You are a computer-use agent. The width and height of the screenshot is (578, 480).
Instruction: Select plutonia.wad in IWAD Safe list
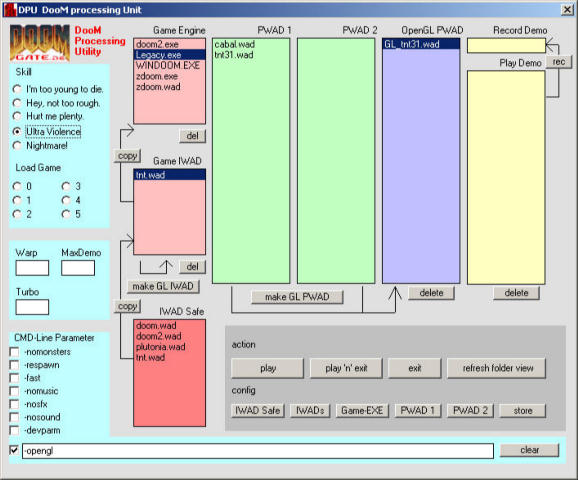pos(170,347)
